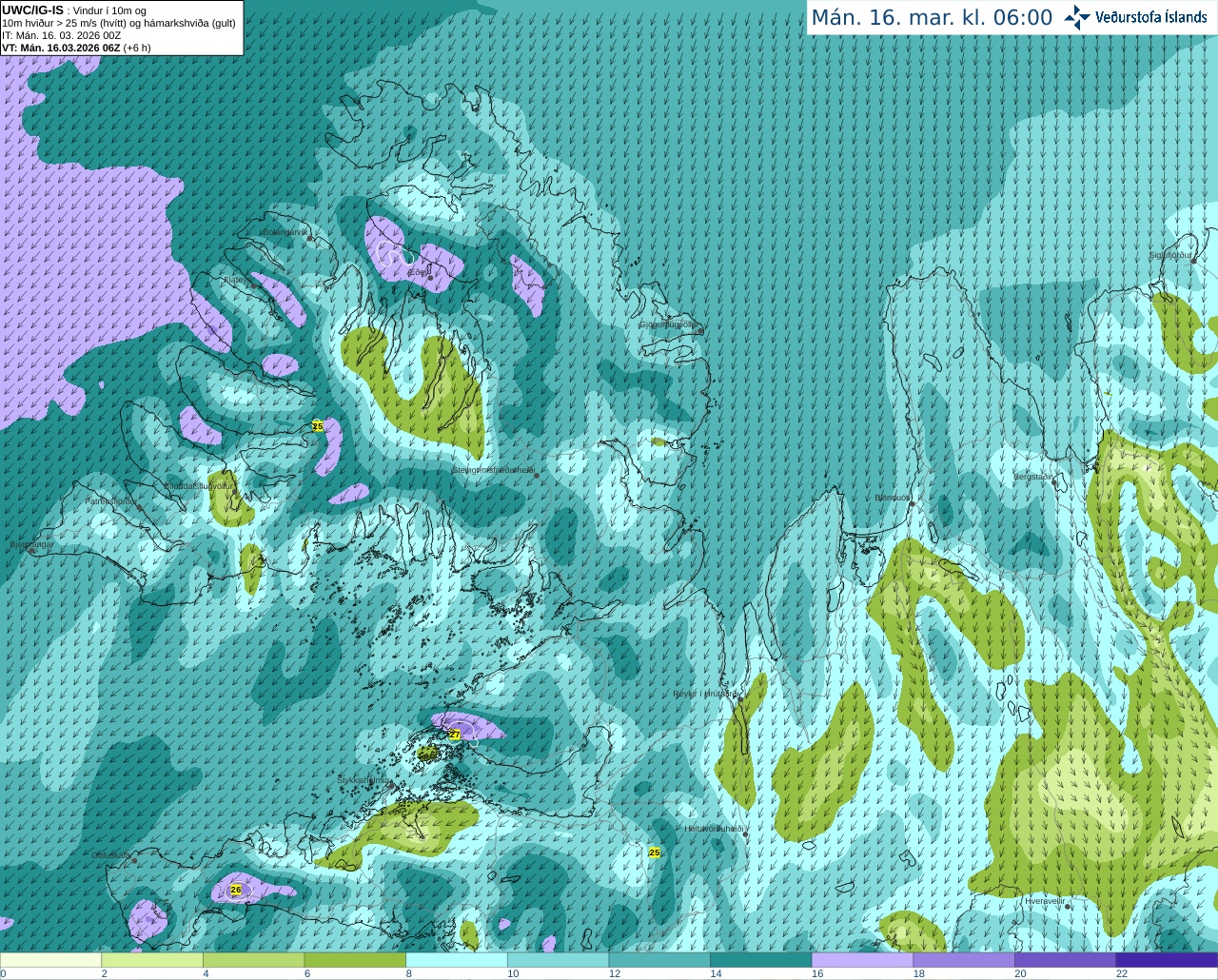Click the legend tick label 22

point(1122,973)
